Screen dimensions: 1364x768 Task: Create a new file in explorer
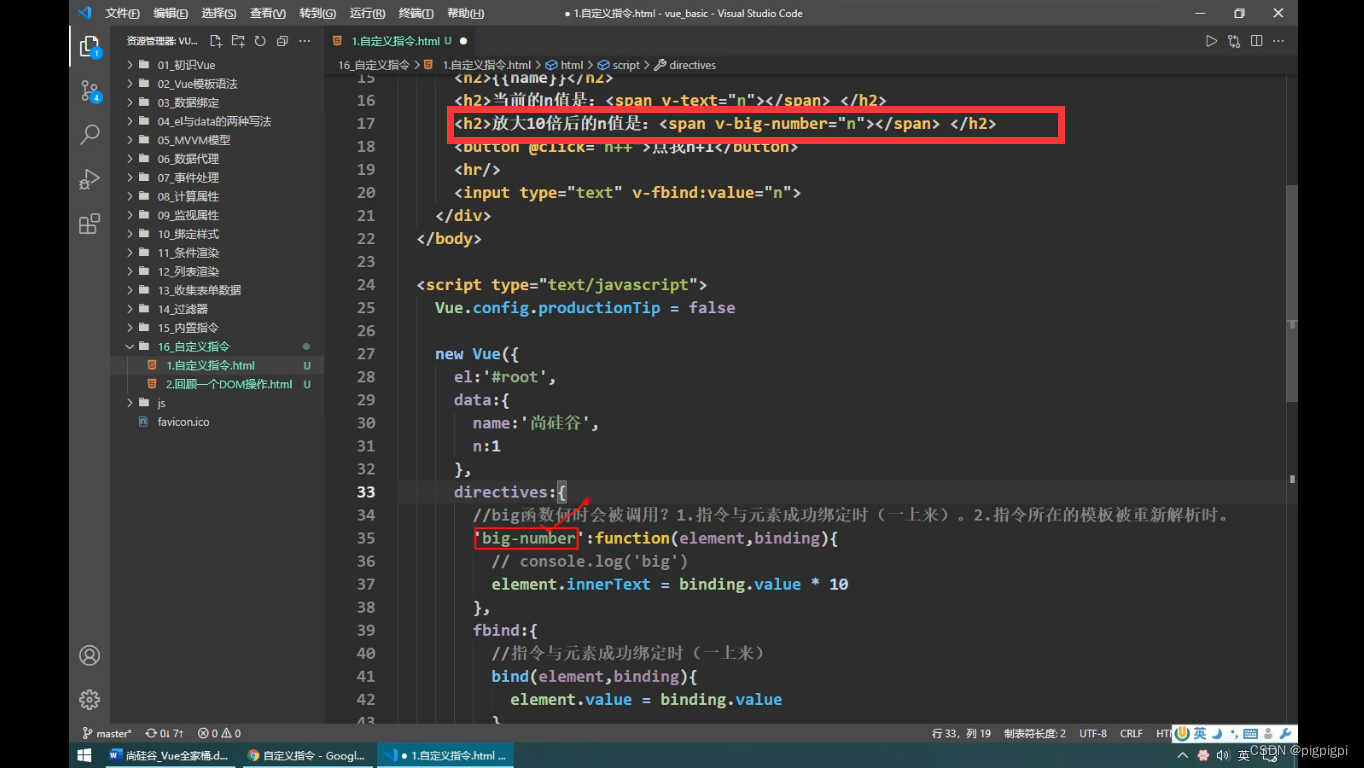click(216, 41)
